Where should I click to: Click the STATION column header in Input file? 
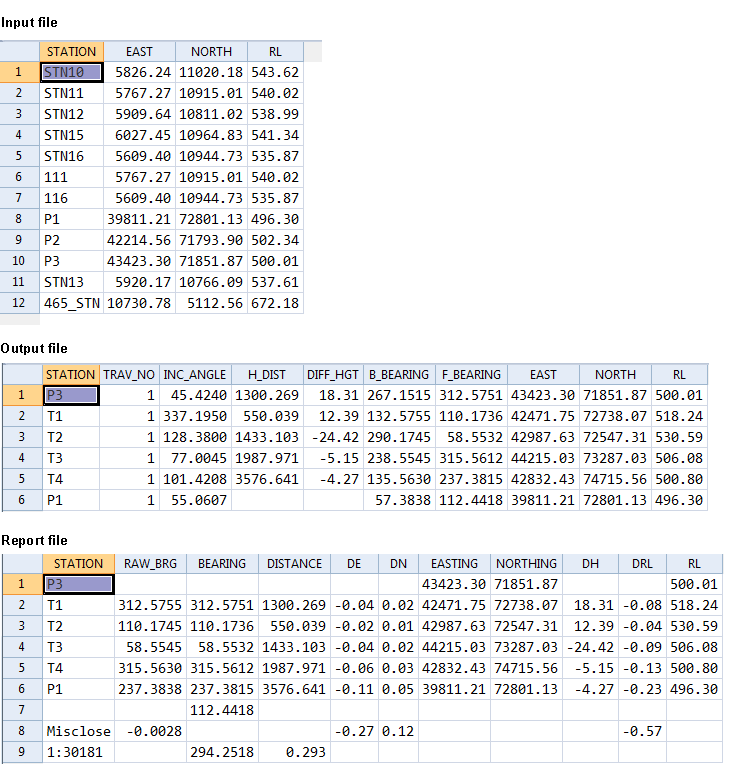71,52
